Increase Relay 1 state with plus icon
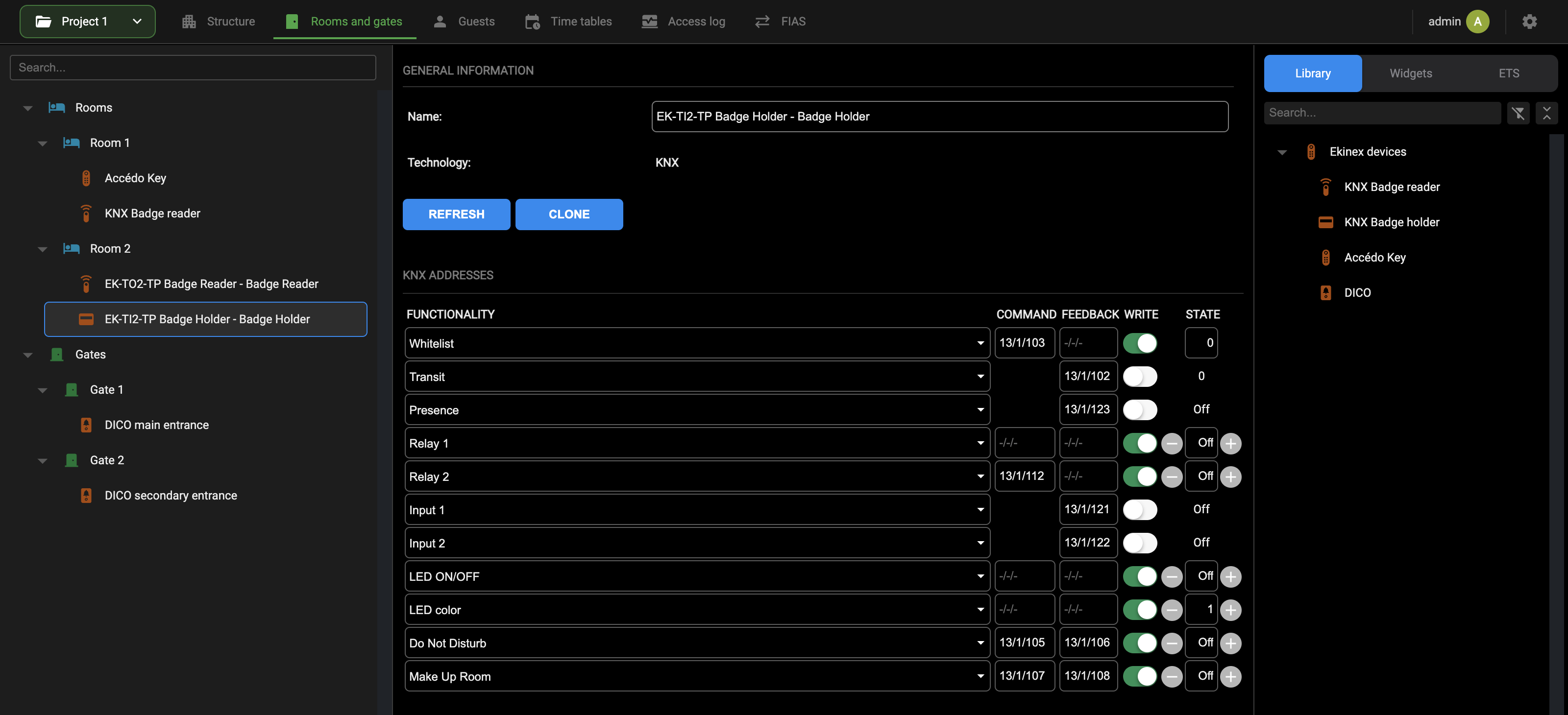 1231,444
